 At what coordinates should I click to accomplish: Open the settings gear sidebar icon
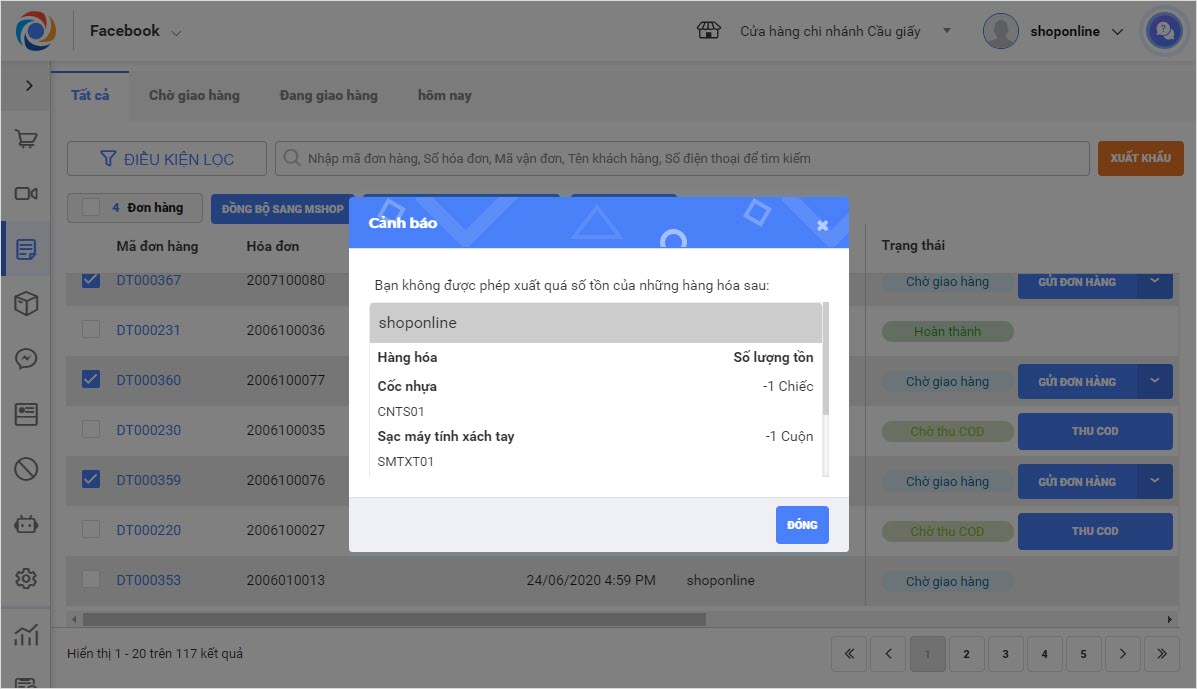click(x=27, y=578)
